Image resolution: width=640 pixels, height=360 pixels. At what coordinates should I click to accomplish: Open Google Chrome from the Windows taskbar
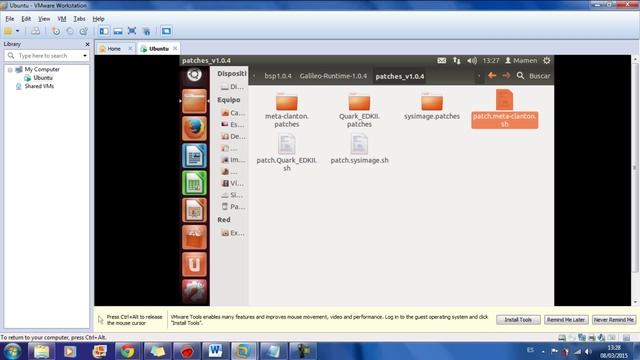point(127,351)
